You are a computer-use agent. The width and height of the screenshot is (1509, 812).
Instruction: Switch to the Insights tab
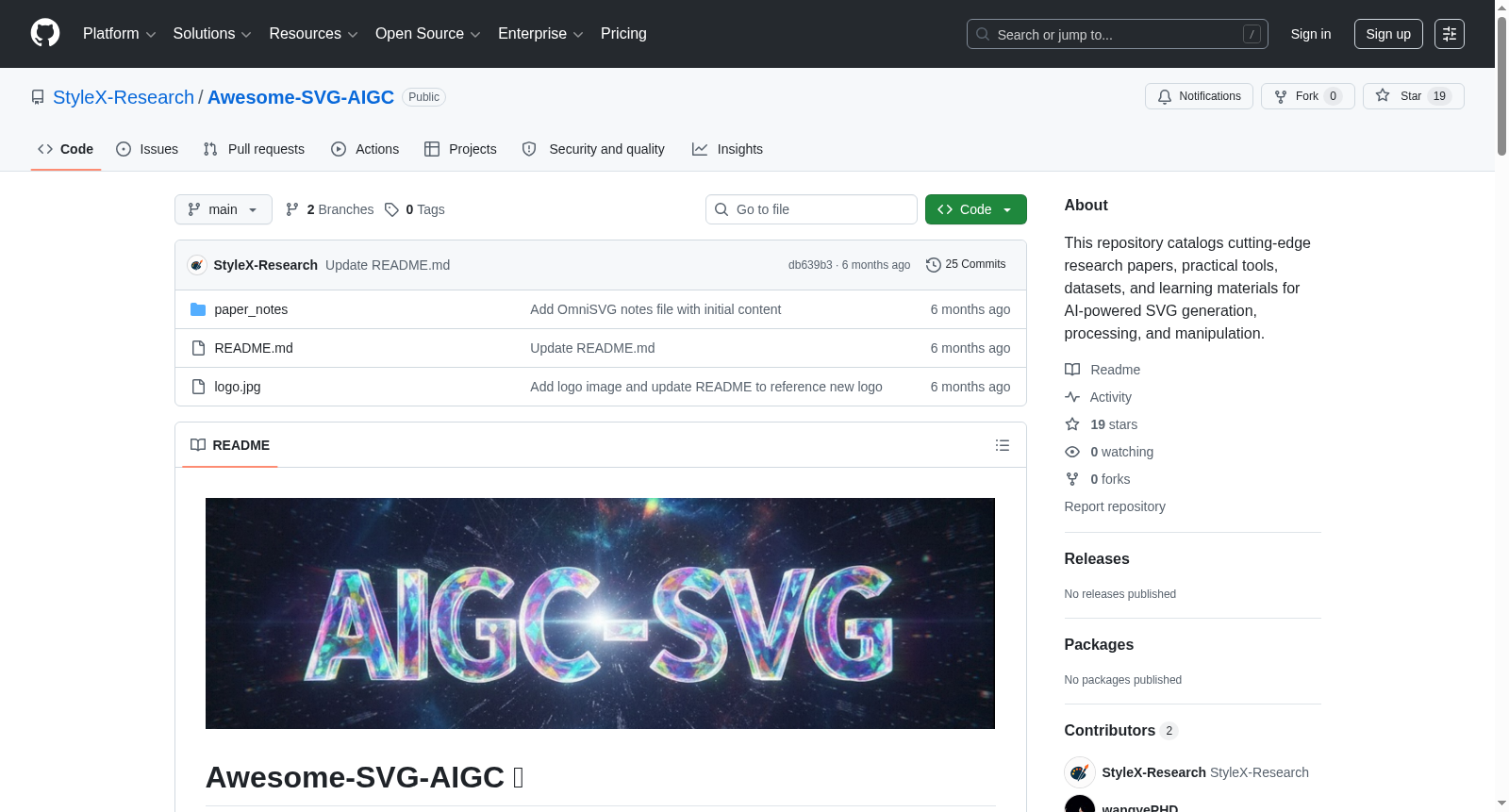(x=727, y=149)
